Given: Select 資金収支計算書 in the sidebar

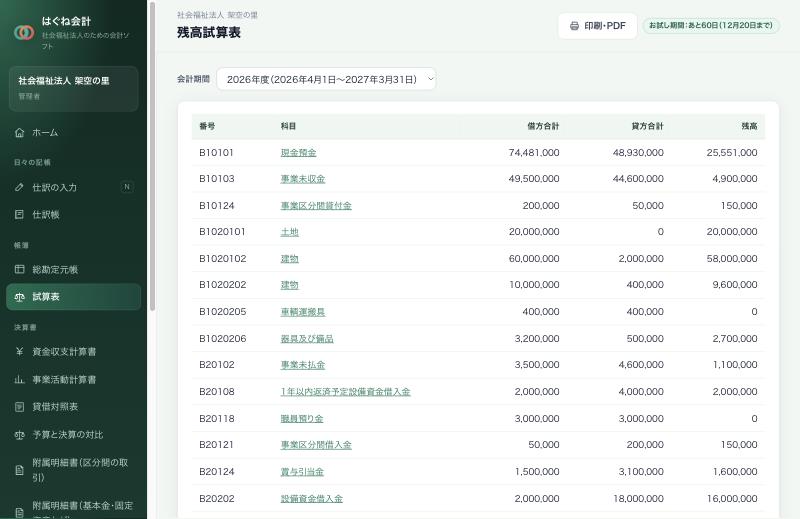Looking at the screenshot, I should click(73, 351).
